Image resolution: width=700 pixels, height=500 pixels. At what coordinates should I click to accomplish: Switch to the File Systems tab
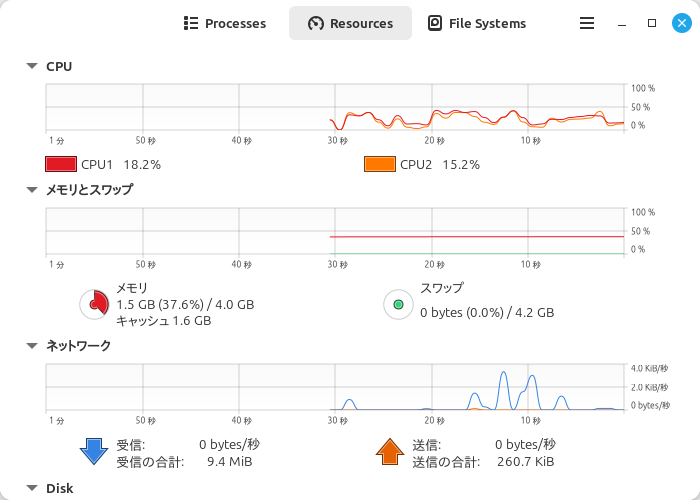coord(476,23)
